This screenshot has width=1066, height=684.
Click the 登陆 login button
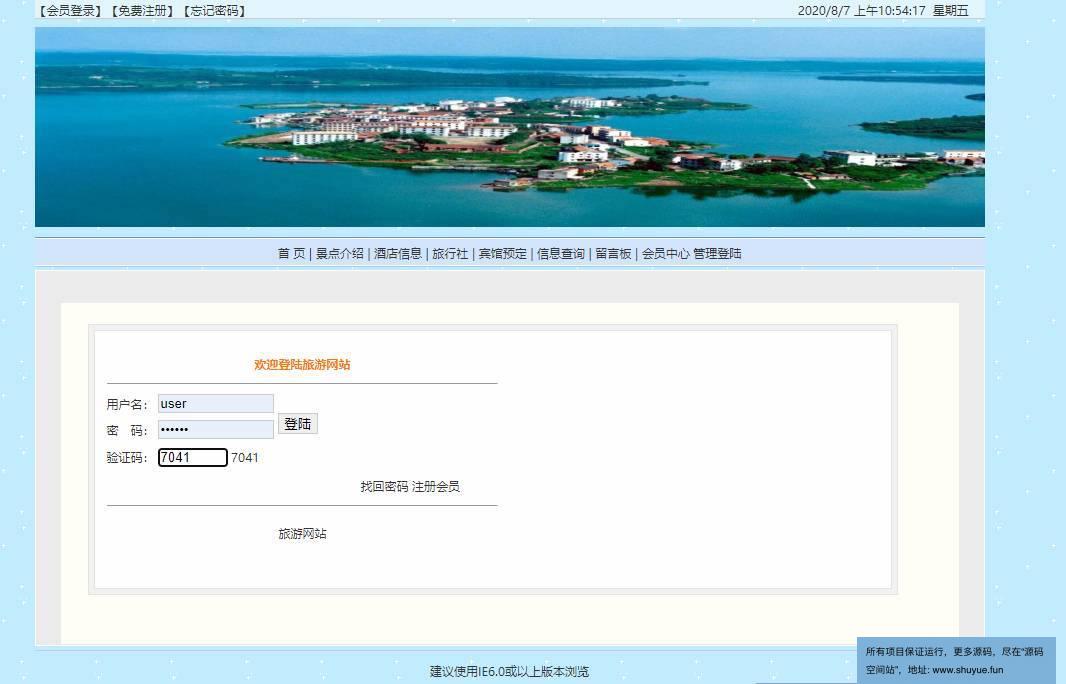coord(298,424)
